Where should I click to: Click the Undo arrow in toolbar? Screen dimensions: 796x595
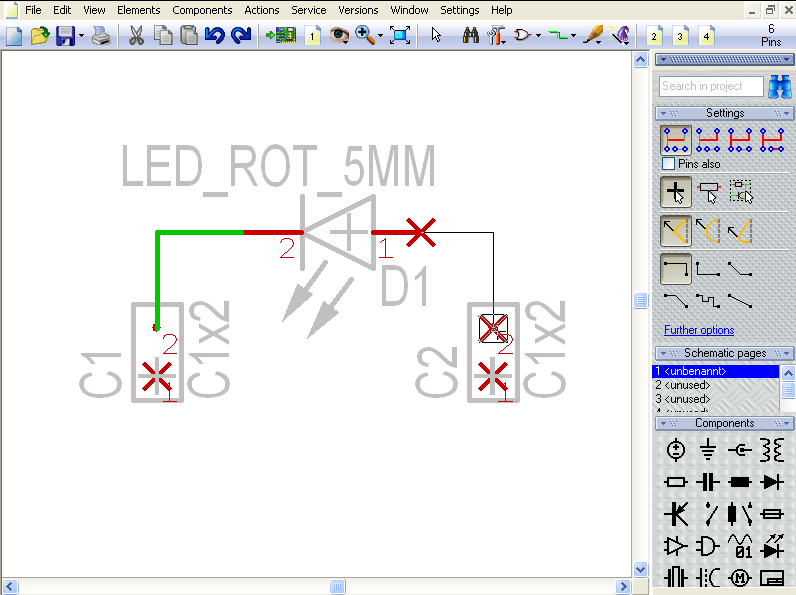coord(214,36)
